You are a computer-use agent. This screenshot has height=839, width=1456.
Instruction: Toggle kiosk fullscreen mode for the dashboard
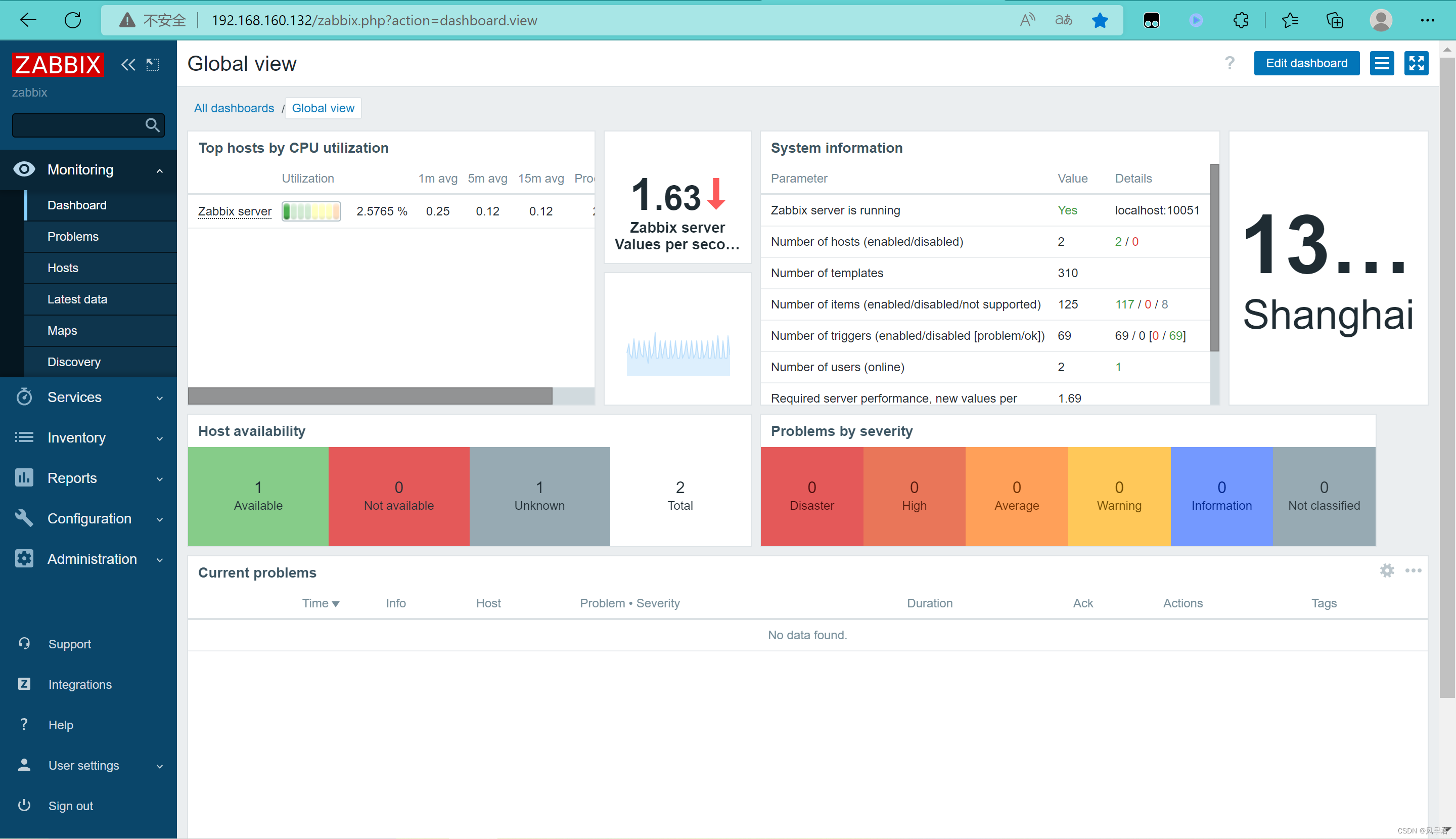(1417, 63)
